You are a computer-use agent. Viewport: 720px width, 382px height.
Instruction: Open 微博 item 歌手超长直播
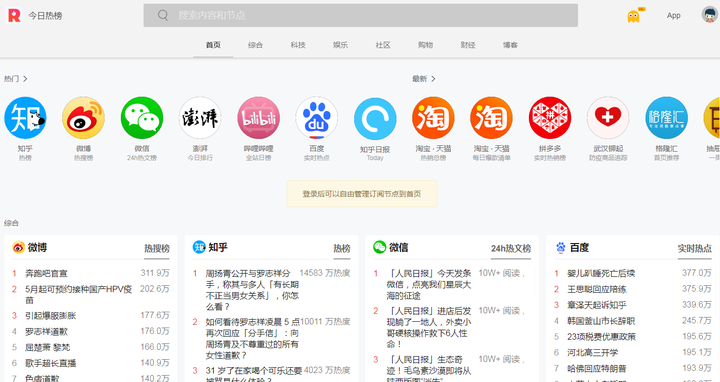coord(51,363)
